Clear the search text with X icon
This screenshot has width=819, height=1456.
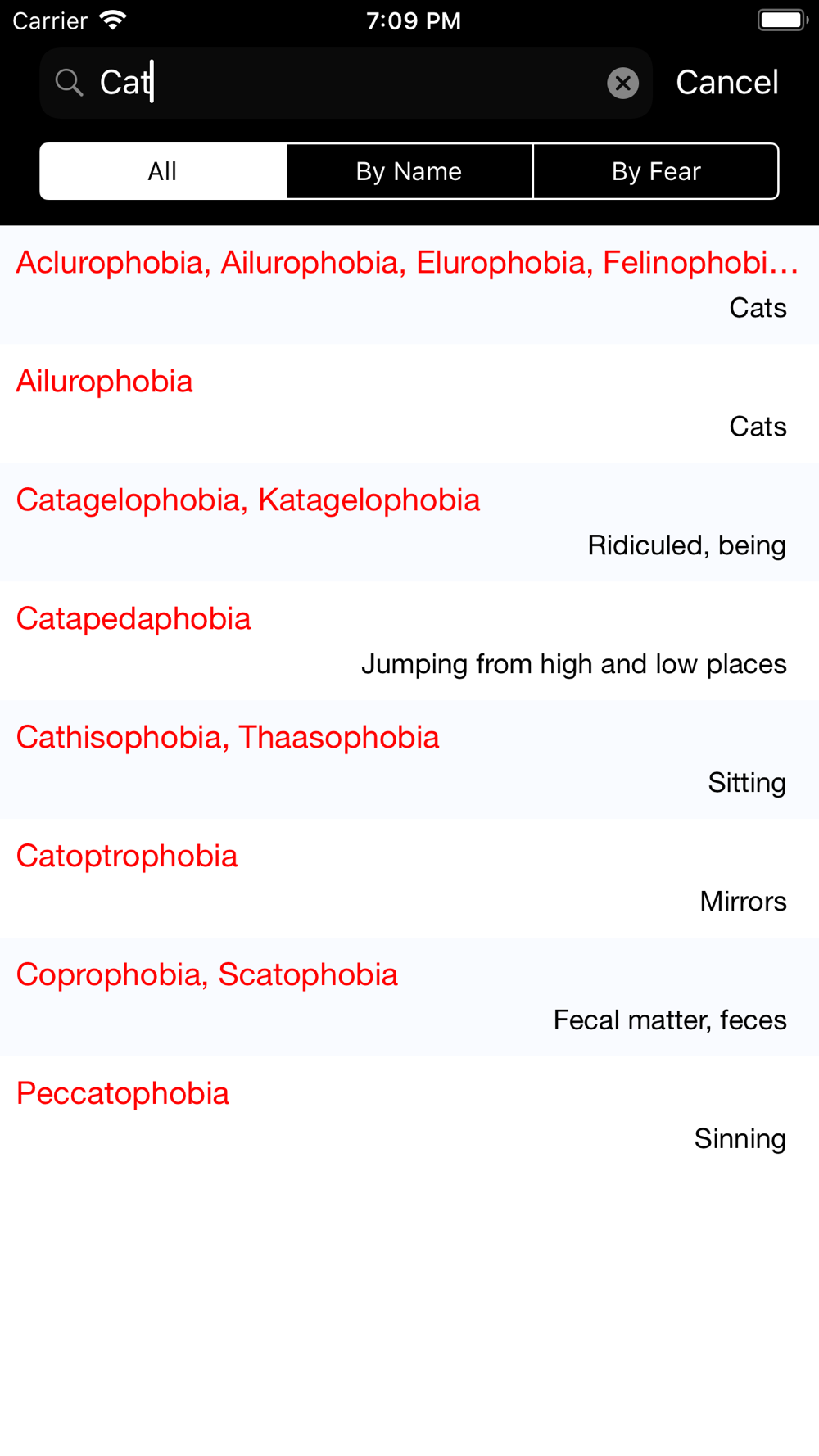point(622,83)
